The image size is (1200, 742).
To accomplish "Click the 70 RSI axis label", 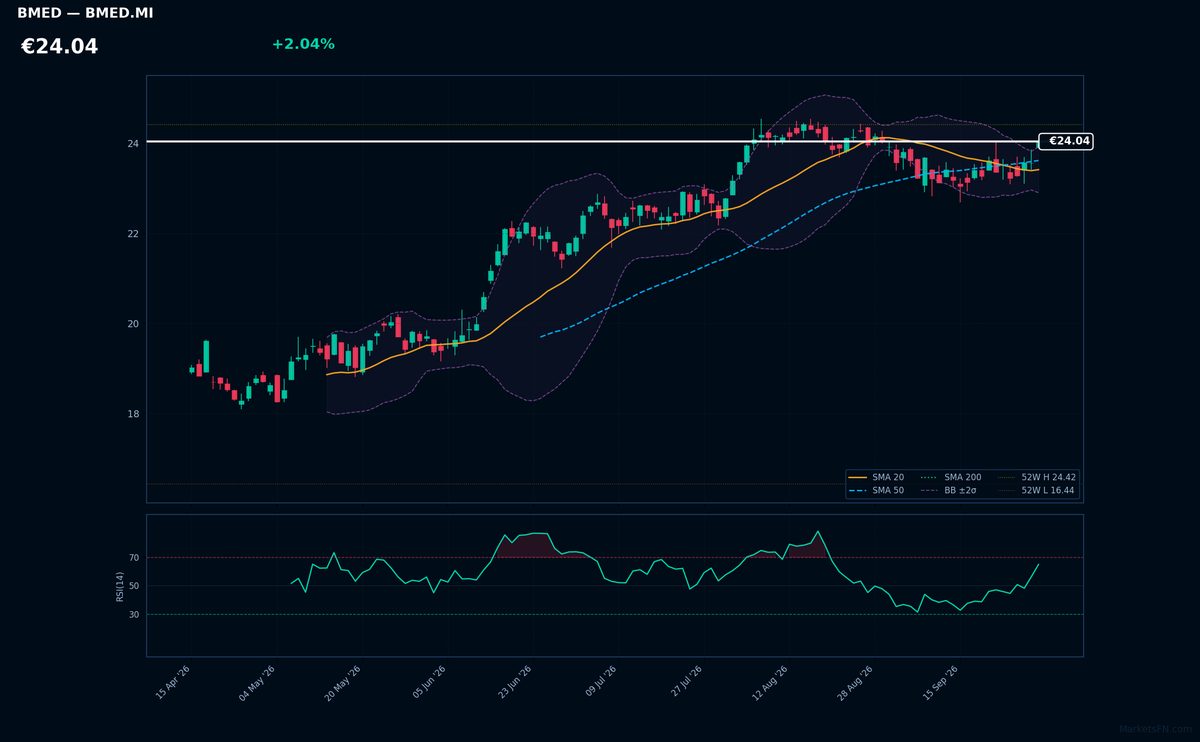I will click(134, 558).
